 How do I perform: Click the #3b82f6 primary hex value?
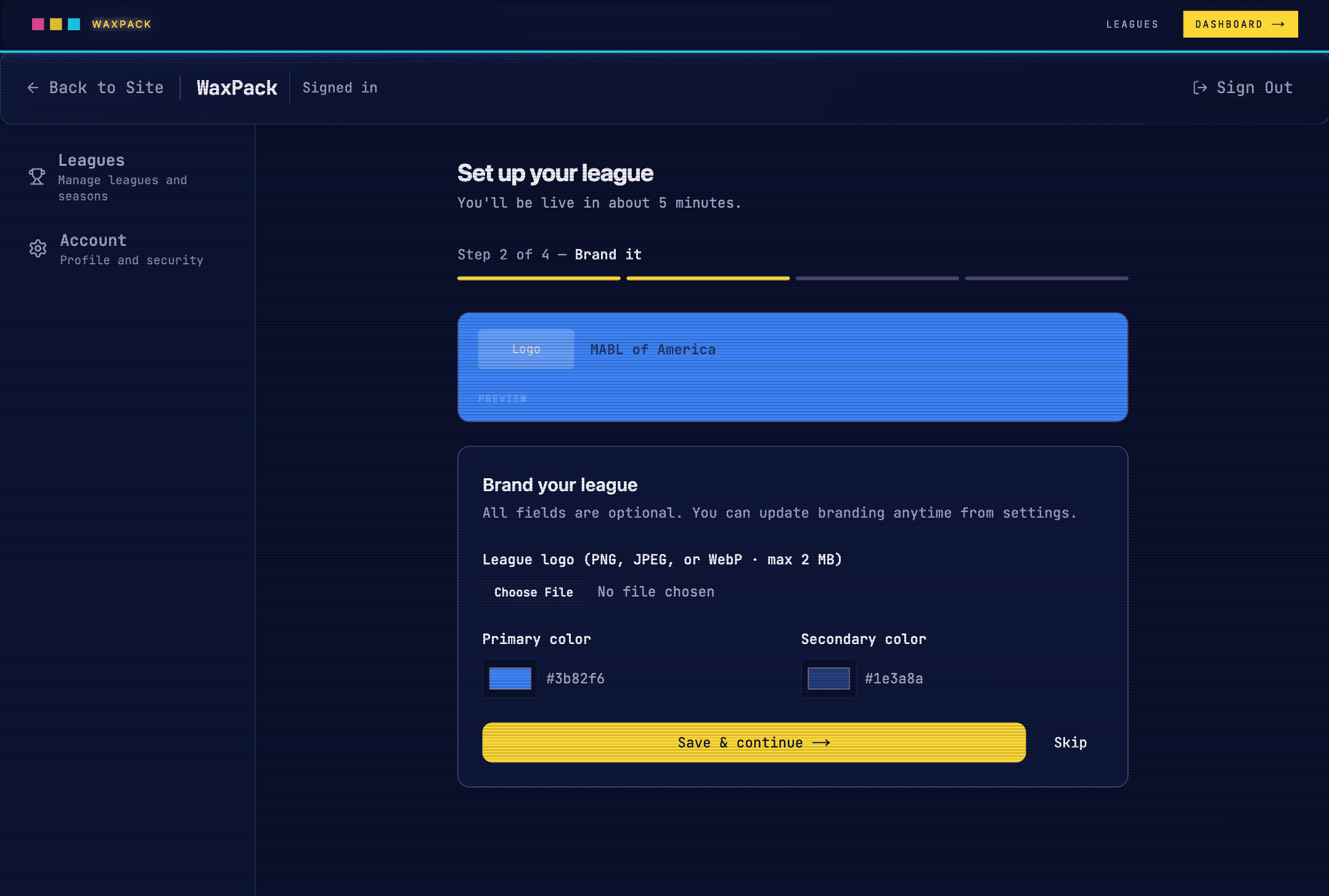click(575, 678)
